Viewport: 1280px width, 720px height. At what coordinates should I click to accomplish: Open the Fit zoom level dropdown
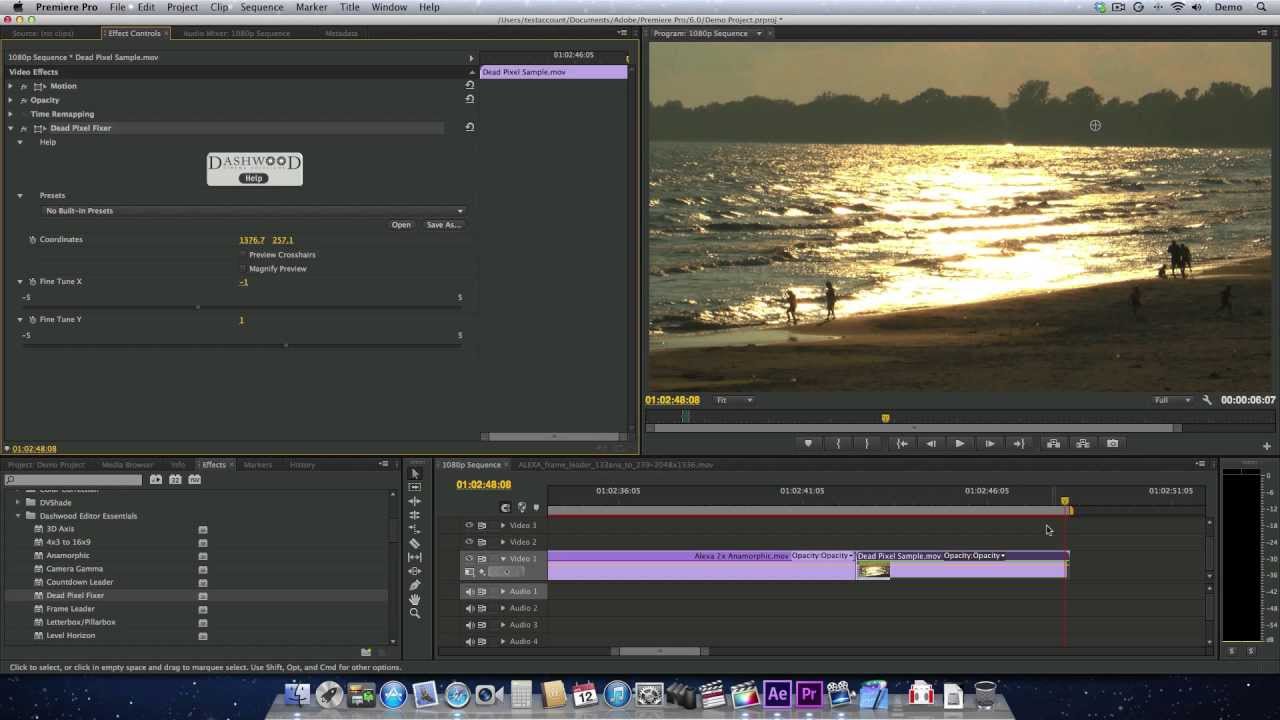click(x=734, y=400)
